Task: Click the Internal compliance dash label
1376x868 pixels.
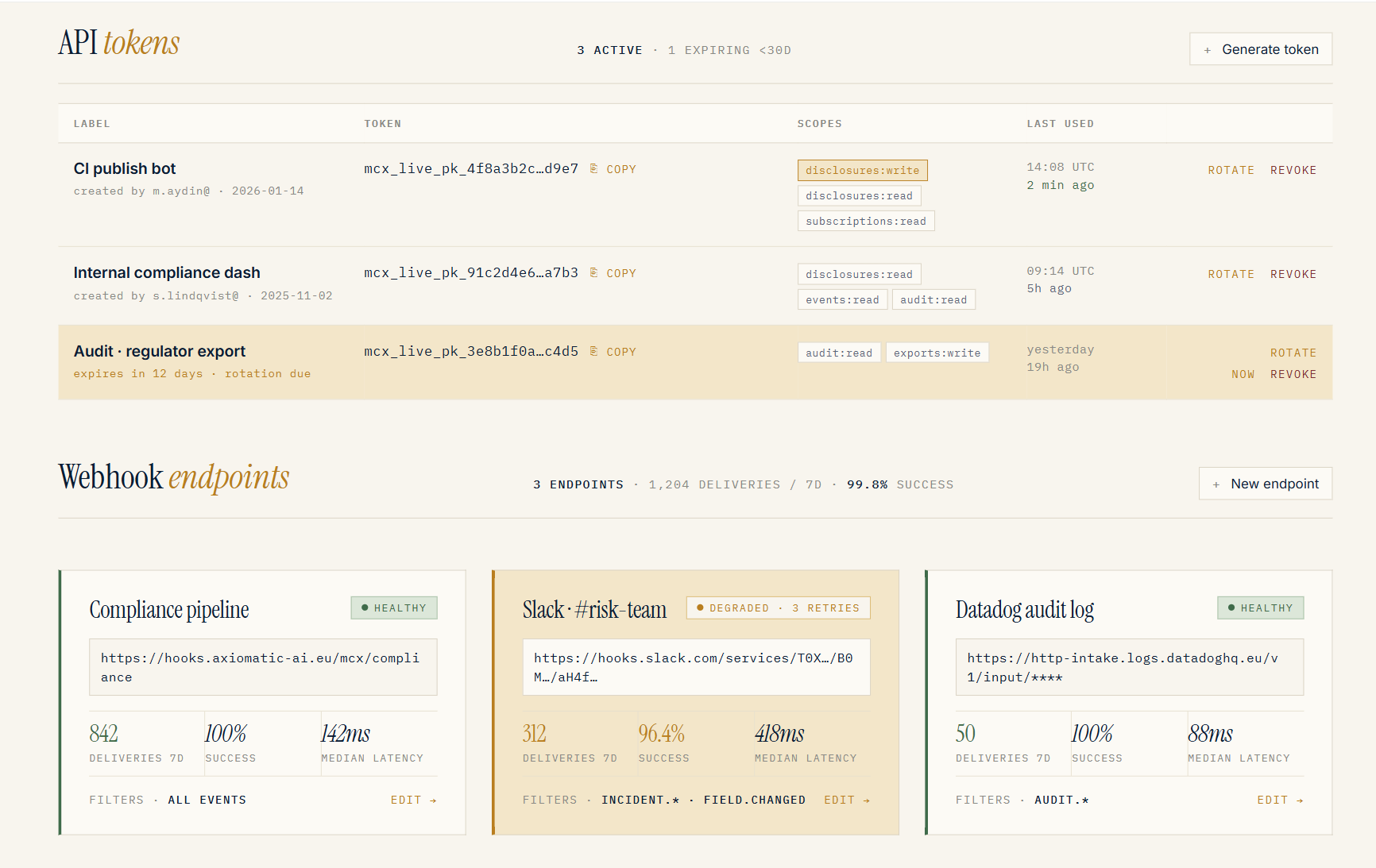Action: (167, 272)
